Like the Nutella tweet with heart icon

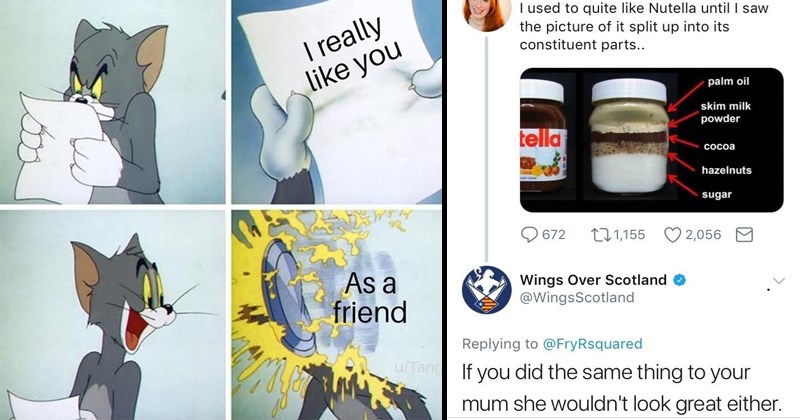[x=672, y=235]
